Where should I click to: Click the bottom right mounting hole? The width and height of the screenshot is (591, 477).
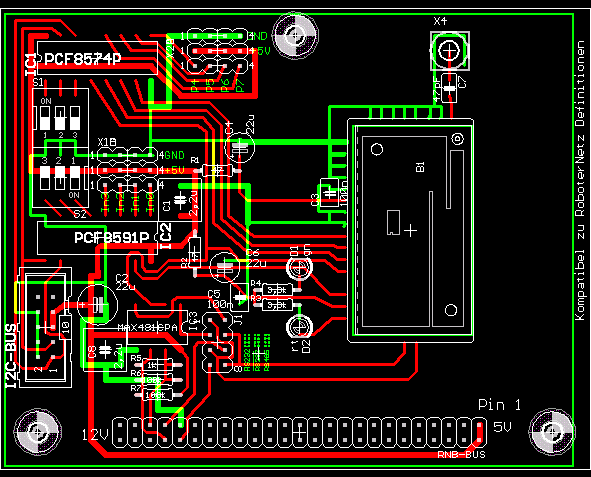pyautogui.click(x=552, y=431)
